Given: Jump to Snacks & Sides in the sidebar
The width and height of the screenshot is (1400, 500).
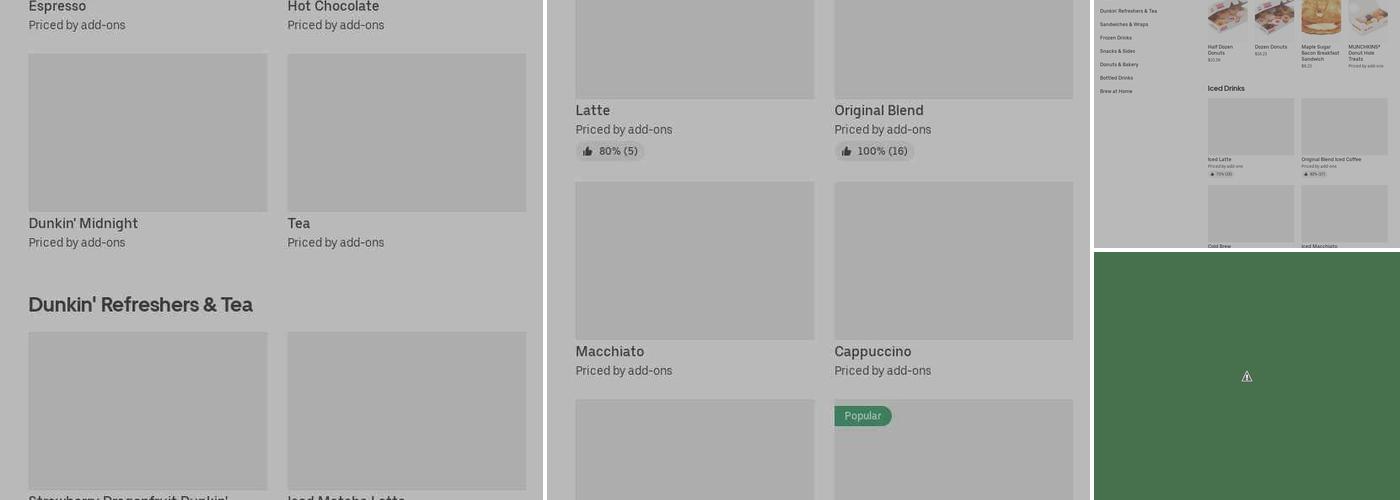Looking at the screenshot, I should pyautogui.click(x=1117, y=51).
